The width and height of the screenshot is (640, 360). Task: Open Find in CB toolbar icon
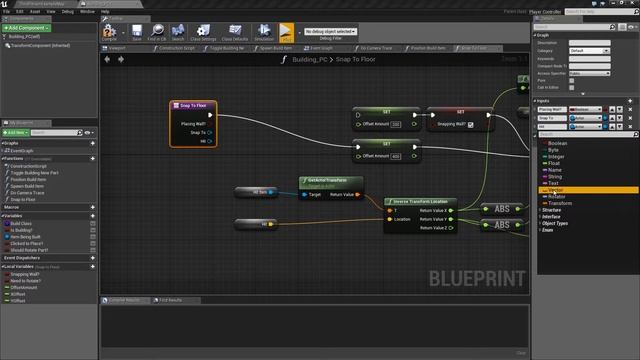[157, 32]
